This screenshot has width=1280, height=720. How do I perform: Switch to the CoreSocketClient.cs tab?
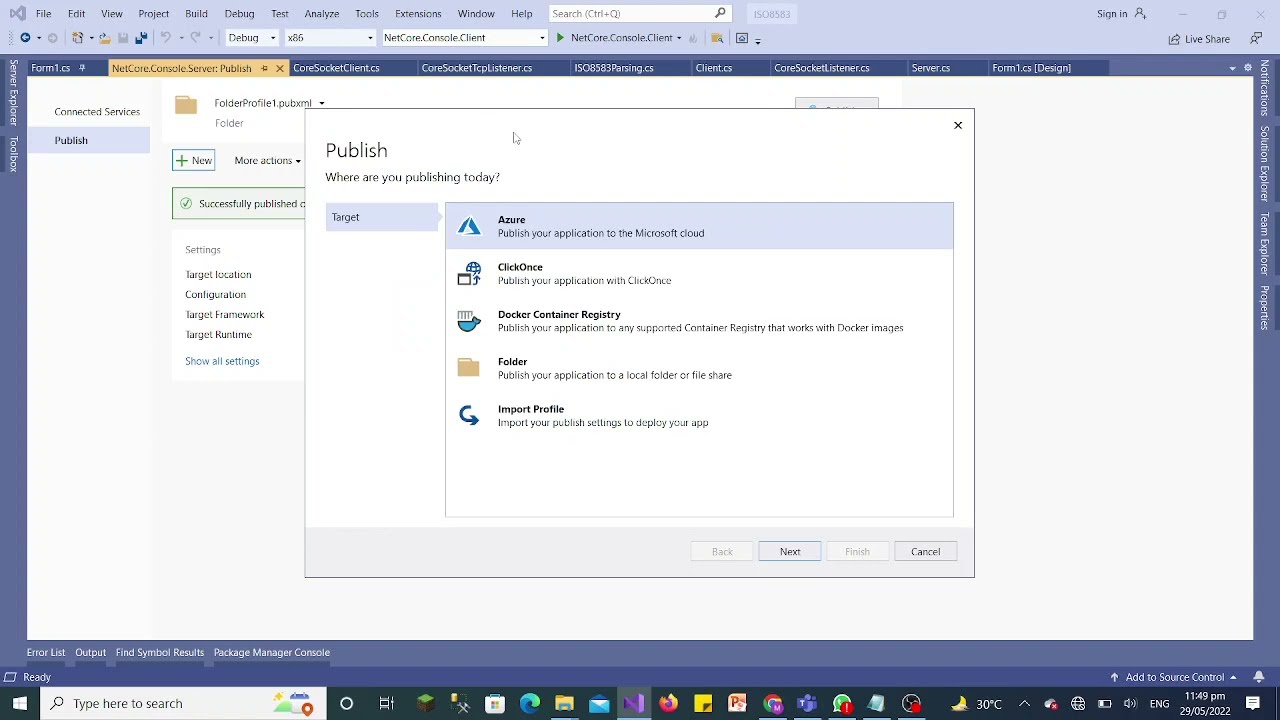pos(336,68)
